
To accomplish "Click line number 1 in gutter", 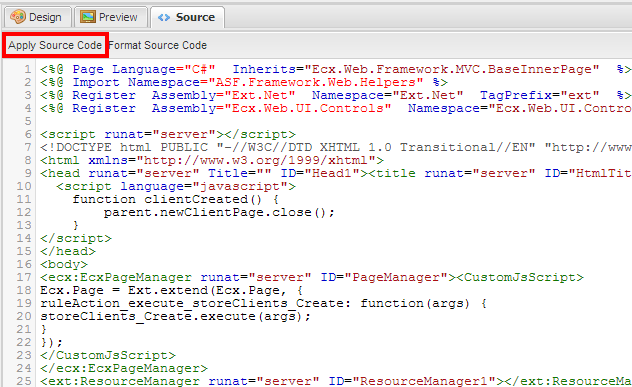I will [x=27, y=69].
